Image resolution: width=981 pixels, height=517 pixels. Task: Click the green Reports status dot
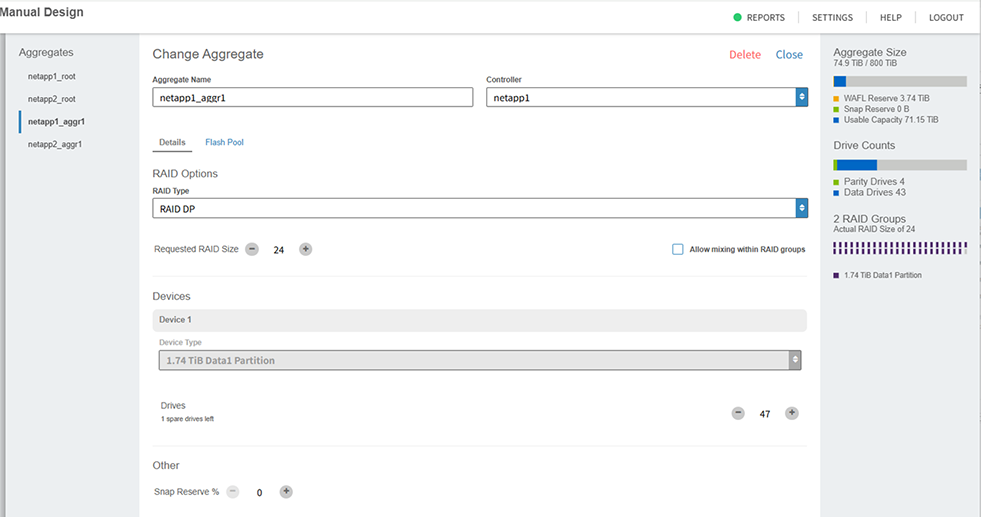click(x=737, y=18)
